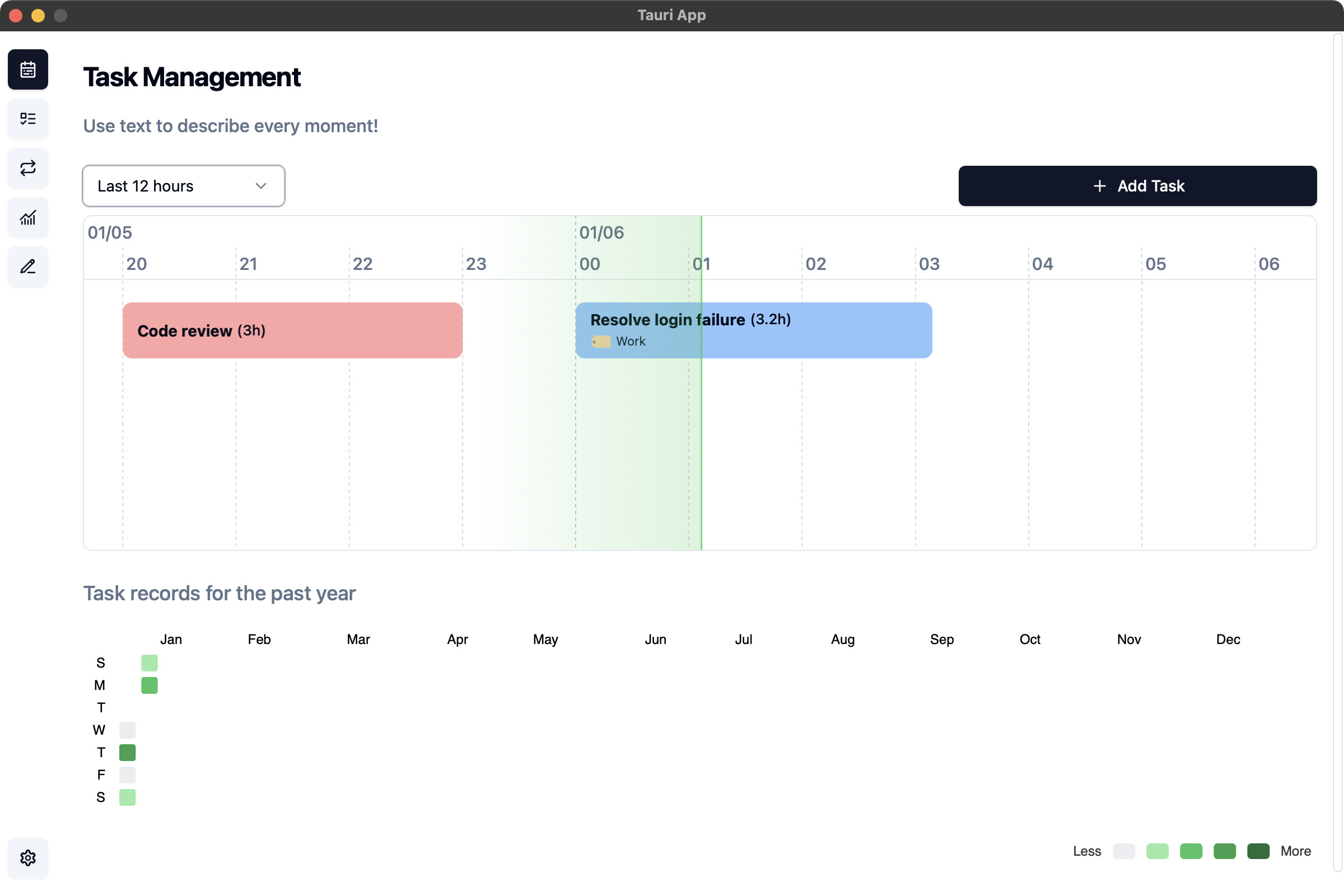This screenshot has height=896, width=1344.
Task: Click the Add Task button
Action: coord(1137,186)
